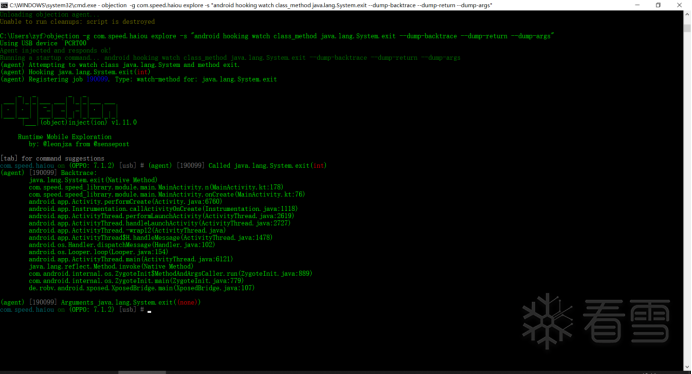The height and width of the screenshot is (374, 692).
Task: Click 'Looper.loop(Looper.java:154)' line
Action: [98, 252]
